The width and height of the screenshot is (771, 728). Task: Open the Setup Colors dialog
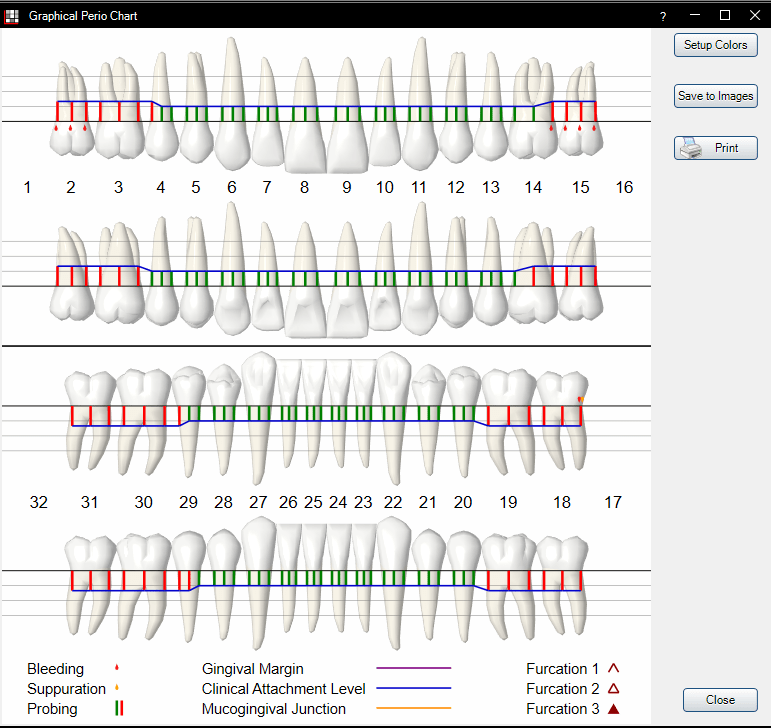(715, 45)
